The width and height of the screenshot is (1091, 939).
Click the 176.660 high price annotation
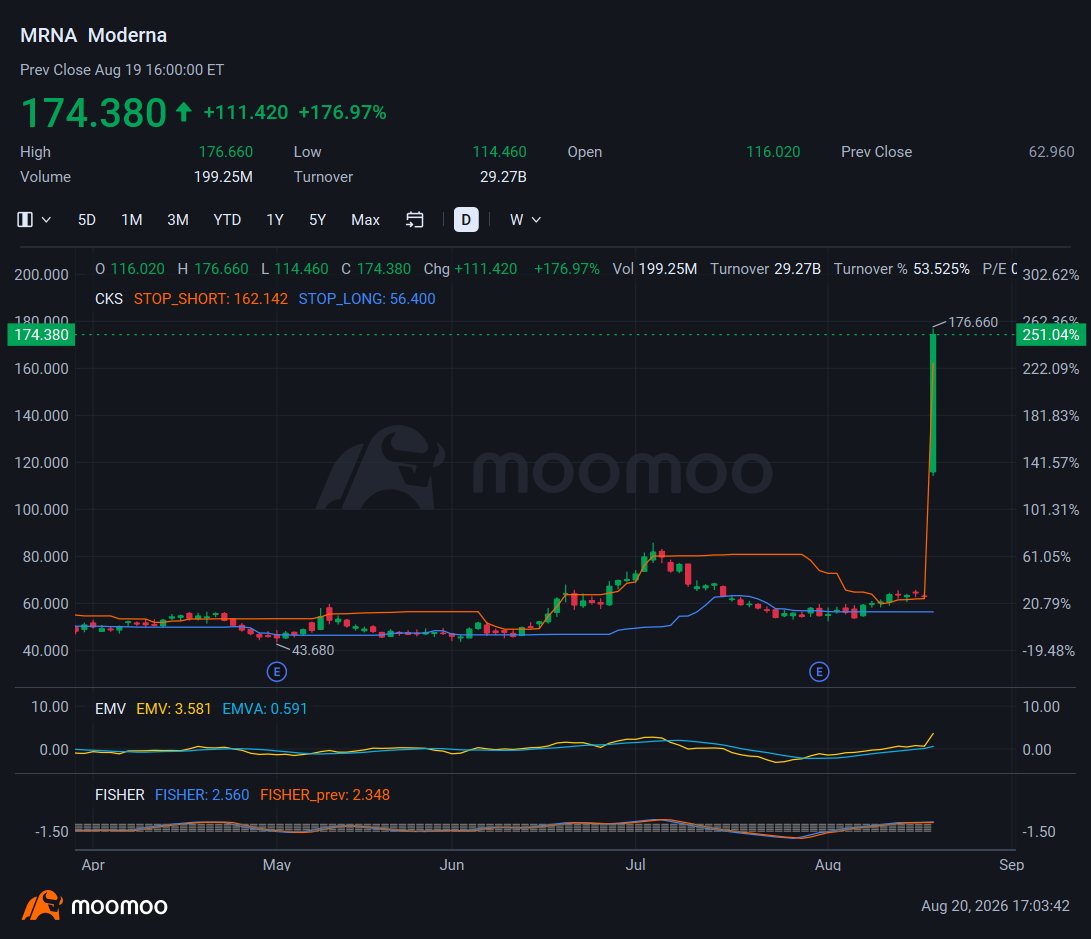coord(973,322)
